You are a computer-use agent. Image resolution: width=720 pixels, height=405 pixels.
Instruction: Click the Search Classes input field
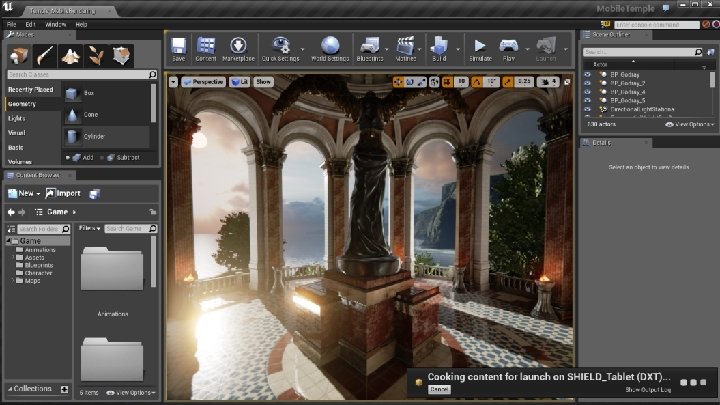[82, 74]
